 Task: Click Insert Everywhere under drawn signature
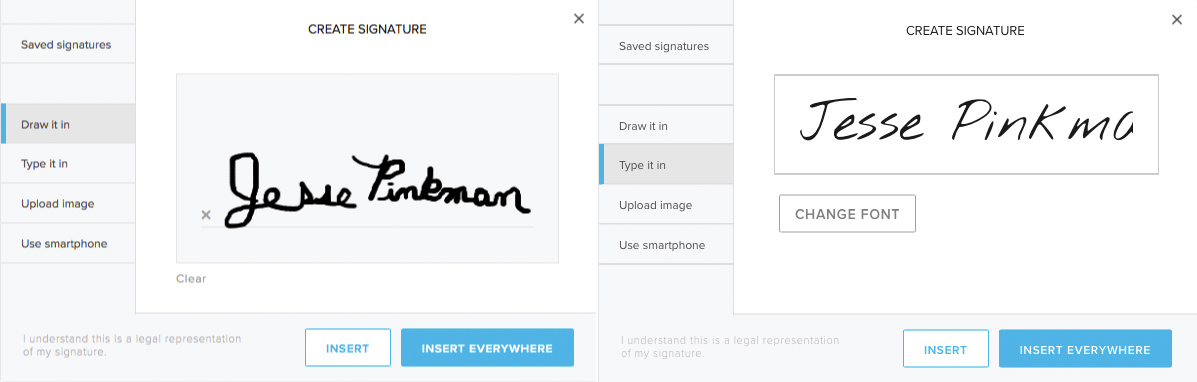(487, 348)
